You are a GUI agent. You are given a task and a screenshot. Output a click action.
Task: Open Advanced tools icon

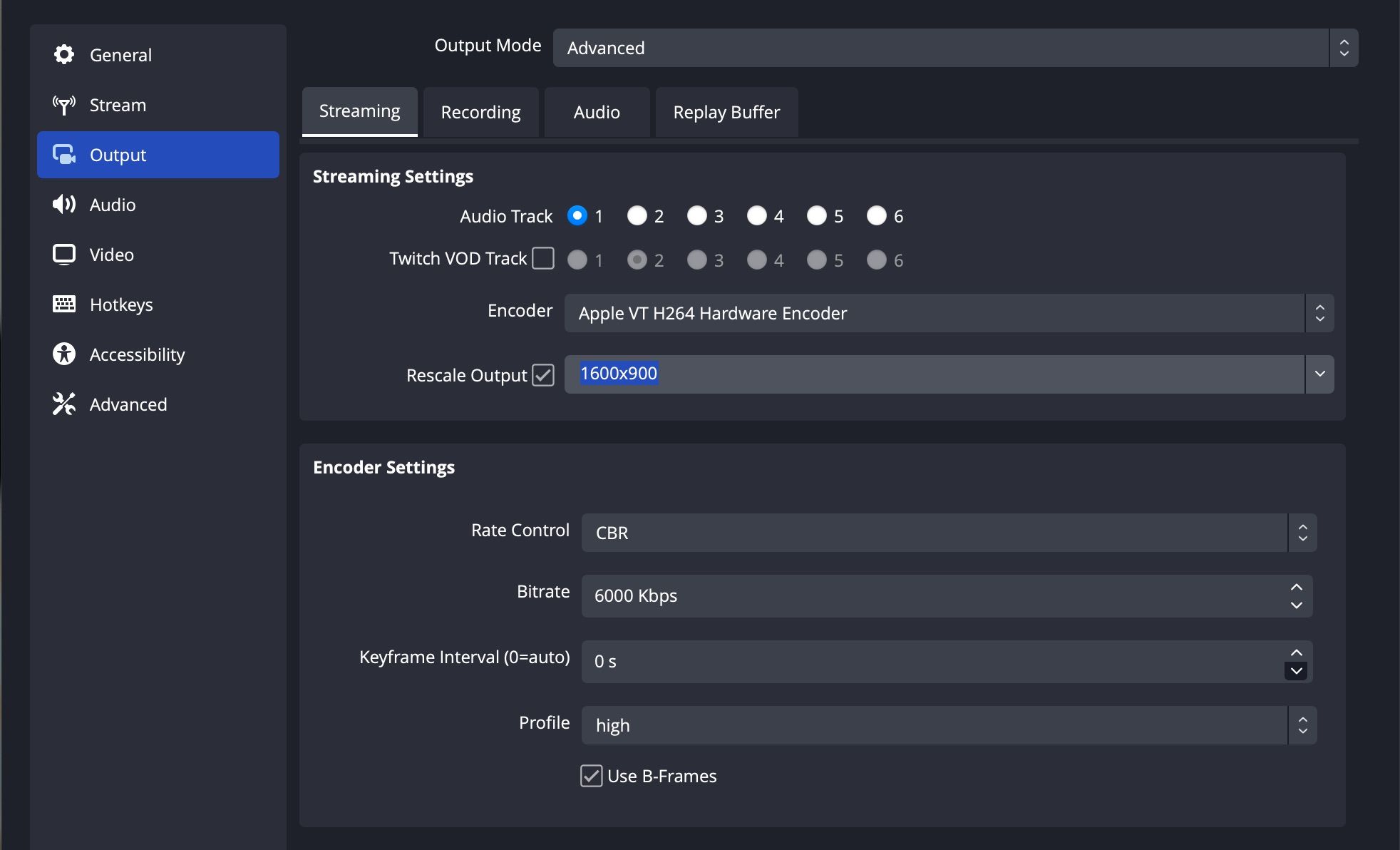click(x=64, y=404)
